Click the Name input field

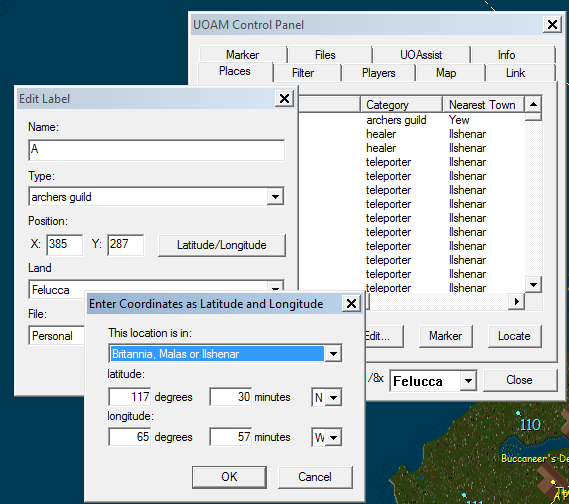[156, 150]
